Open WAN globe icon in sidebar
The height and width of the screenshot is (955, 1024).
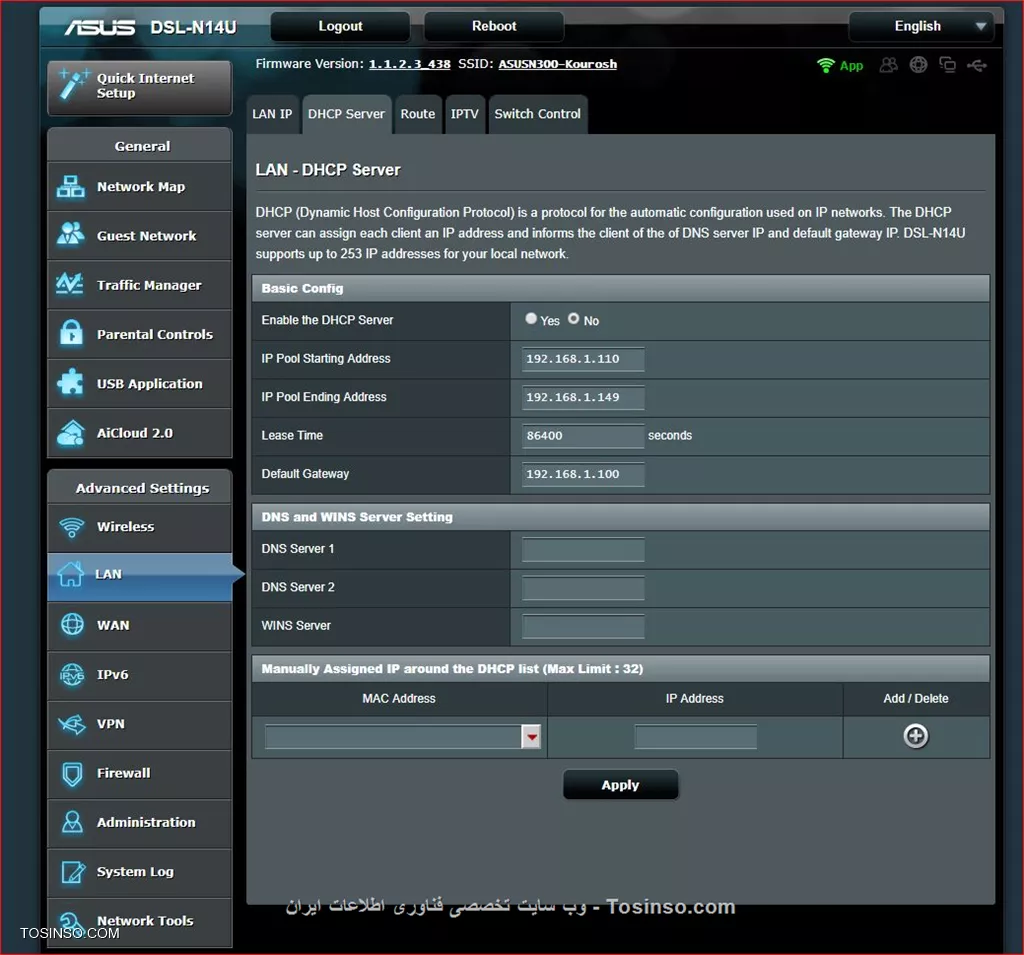click(72, 624)
